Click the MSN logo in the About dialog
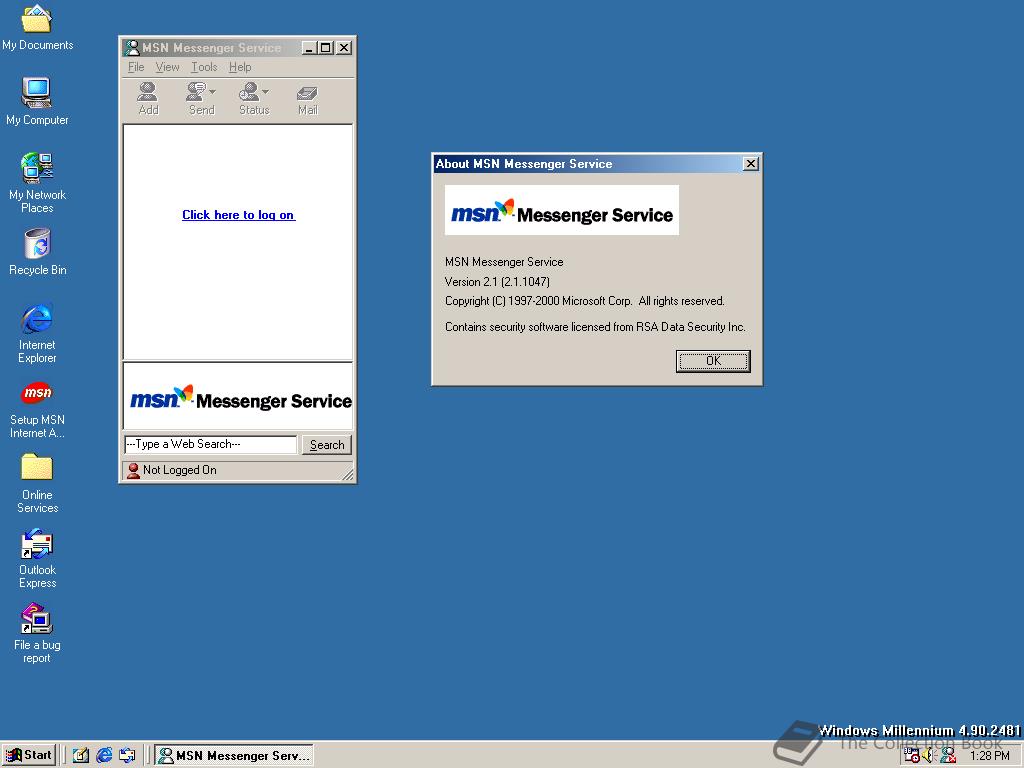This screenshot has width=1024, height=768. (562, 210)
